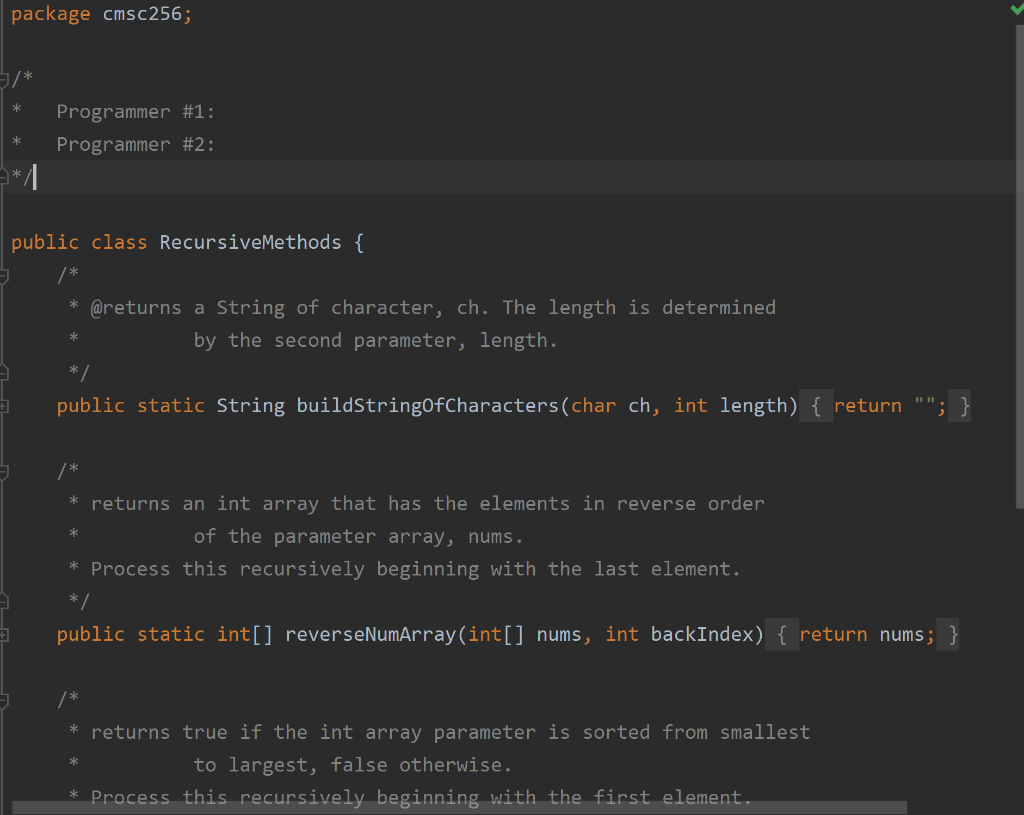
Task: Click the Programmer #1 comment line
Action: [134, 111]
